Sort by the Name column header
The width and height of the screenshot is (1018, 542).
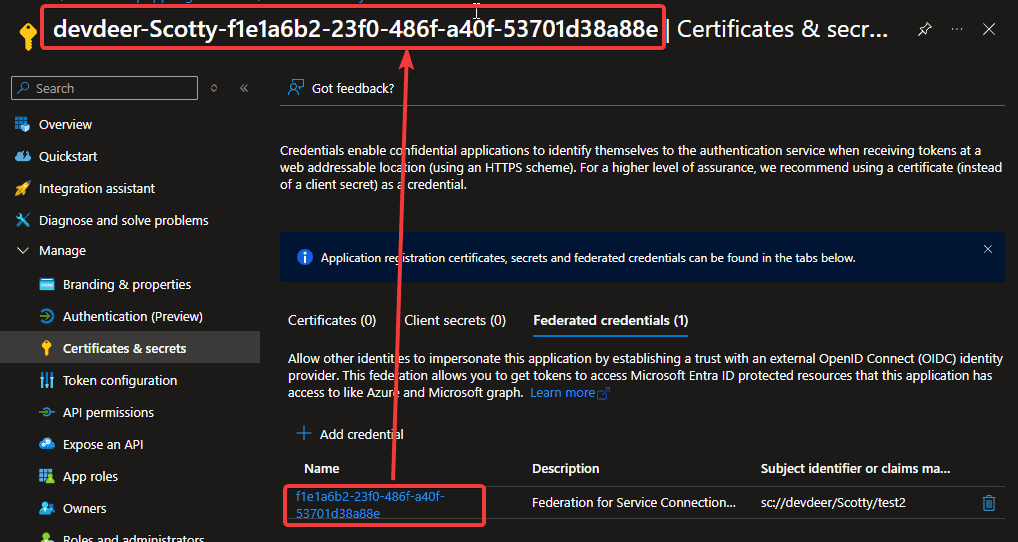[321, 469]
